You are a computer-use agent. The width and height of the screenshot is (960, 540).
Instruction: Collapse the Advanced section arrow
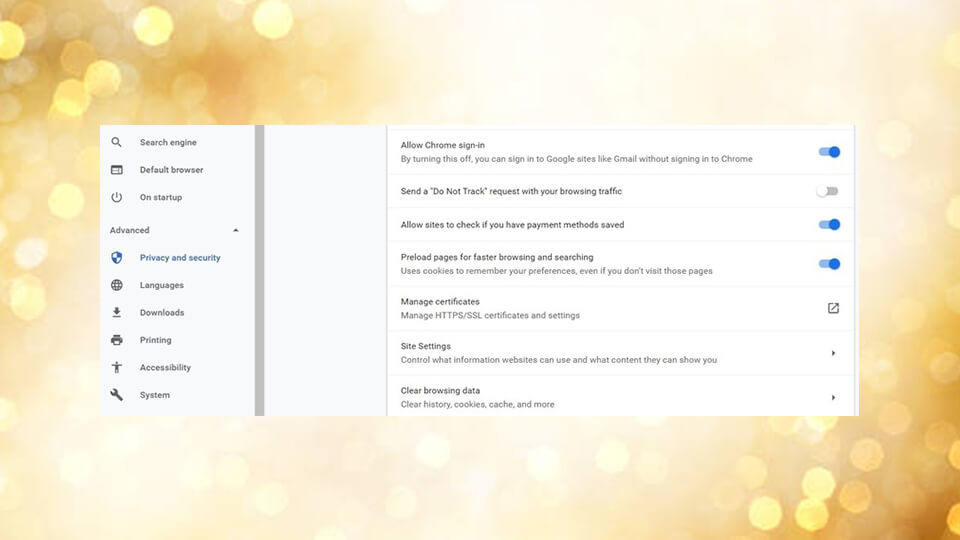coord(236,230)
